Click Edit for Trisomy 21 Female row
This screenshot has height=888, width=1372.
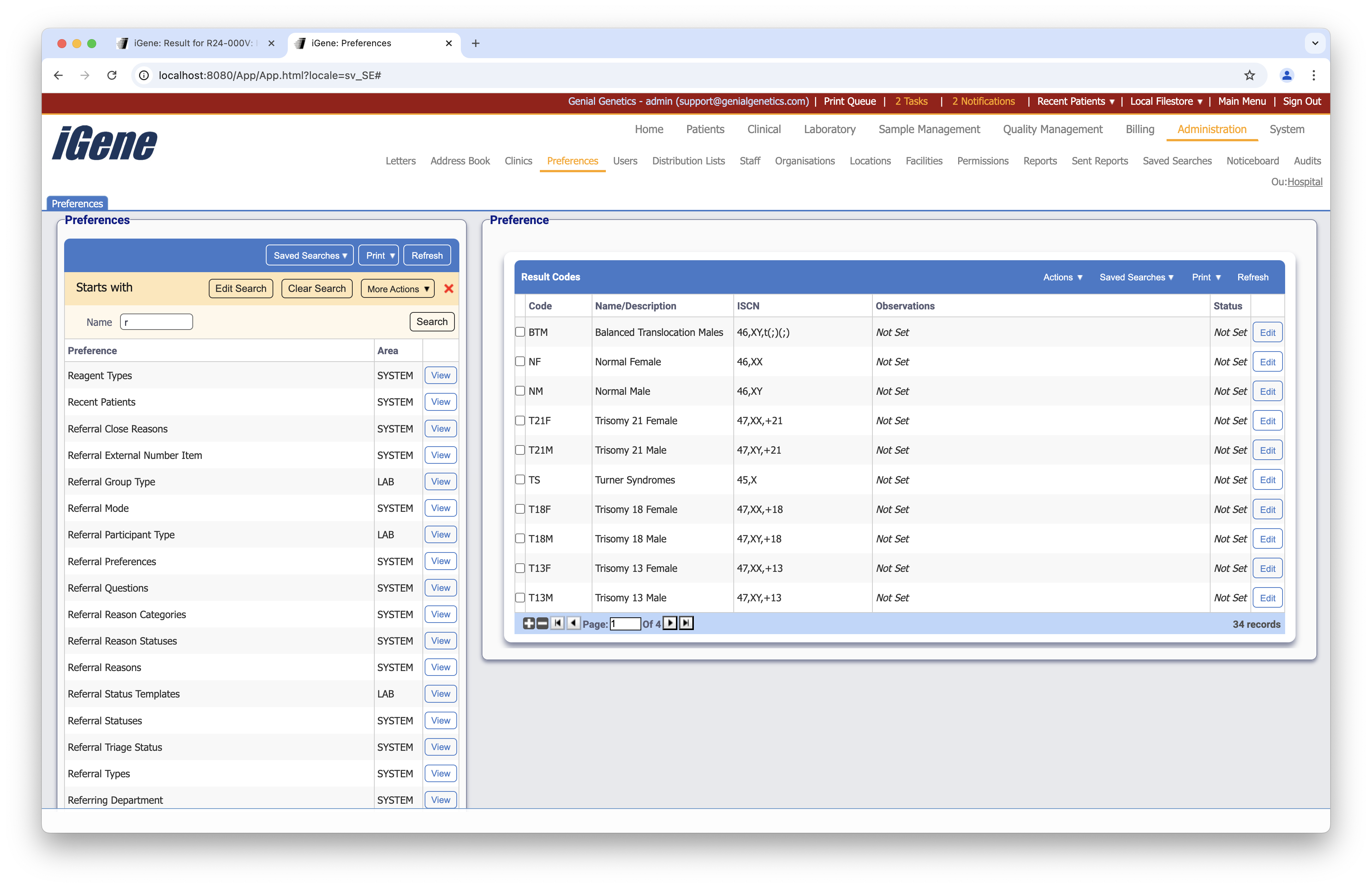[1267, 421]
